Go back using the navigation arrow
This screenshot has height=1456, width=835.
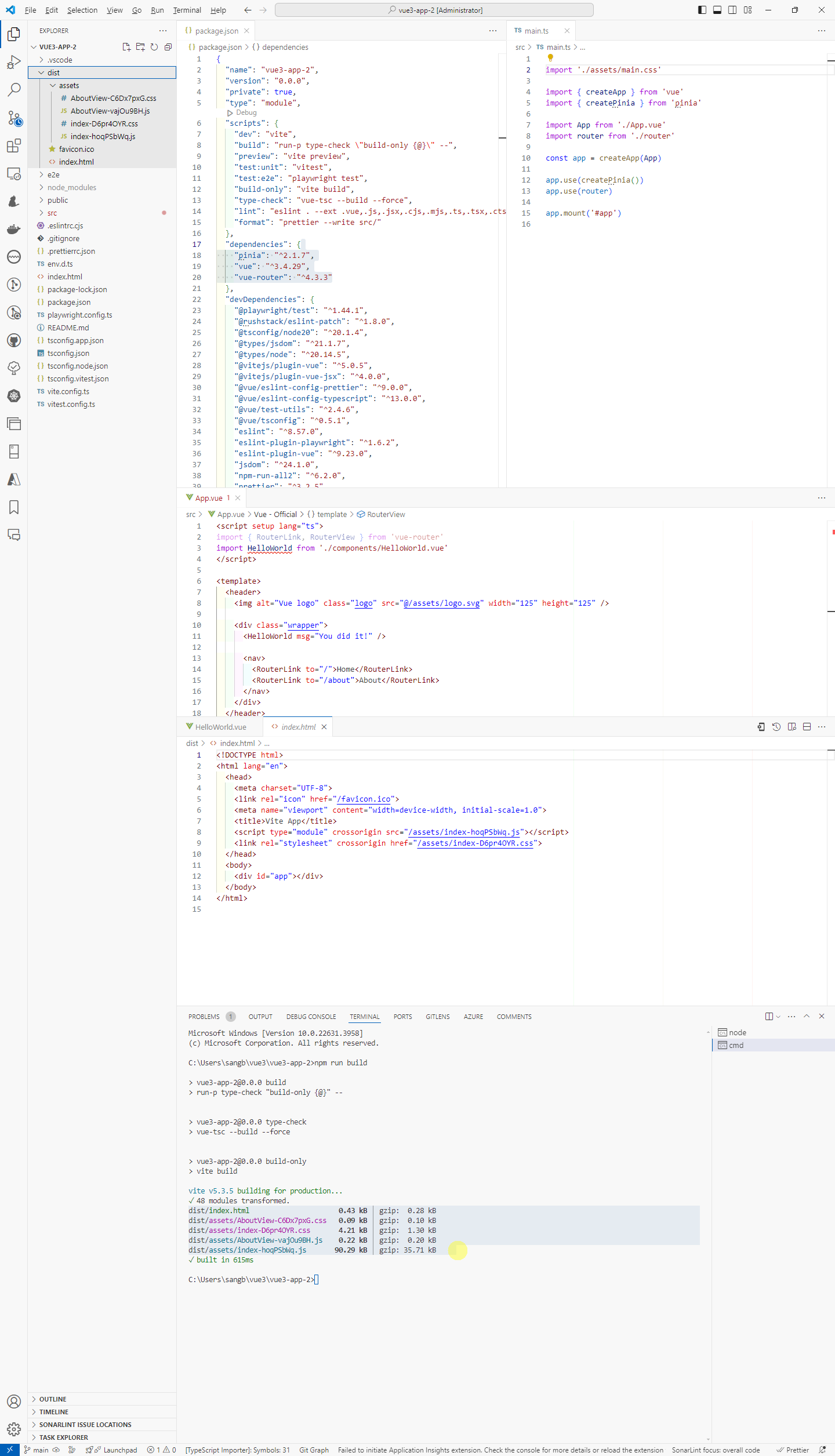click(x=248, y=10)
